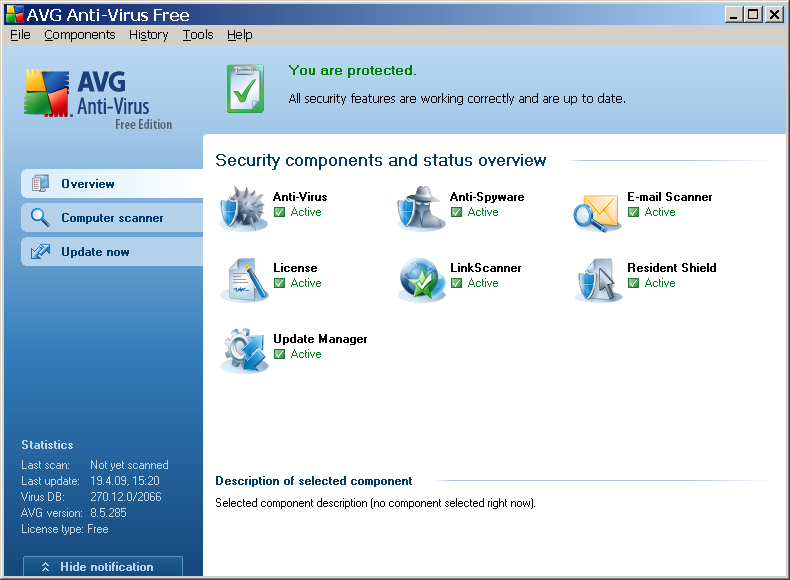Open the File menu

[20, 35]
